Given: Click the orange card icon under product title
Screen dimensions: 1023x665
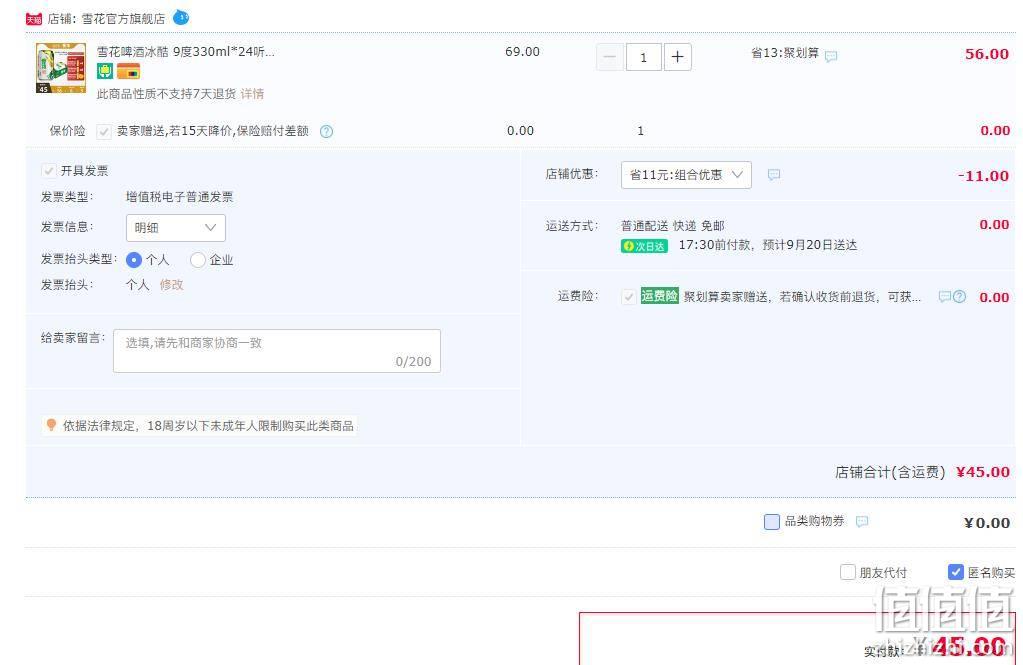Looking at the screenshot, I should (129, 71).
